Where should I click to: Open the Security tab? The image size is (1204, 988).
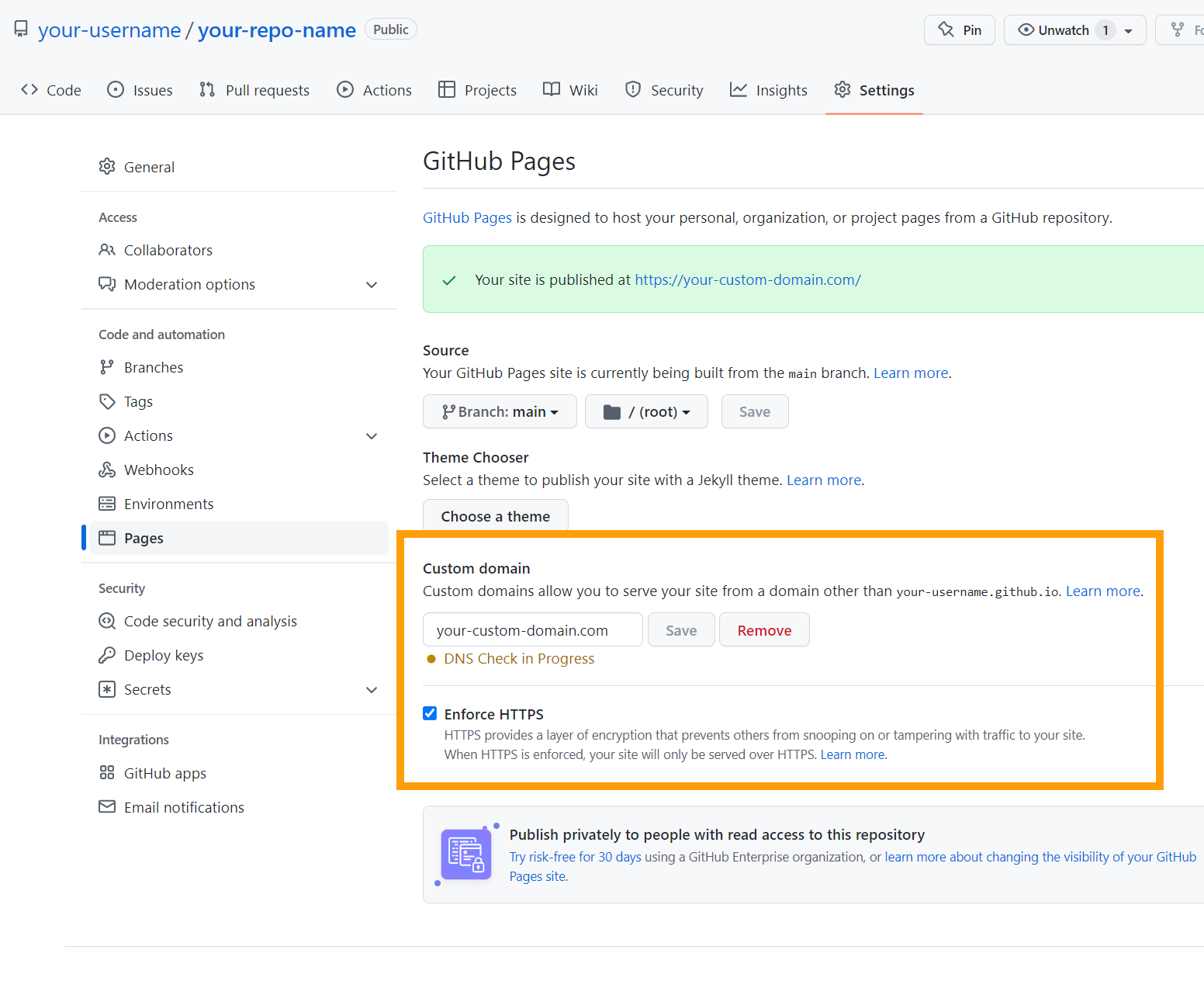click(664, 89)
